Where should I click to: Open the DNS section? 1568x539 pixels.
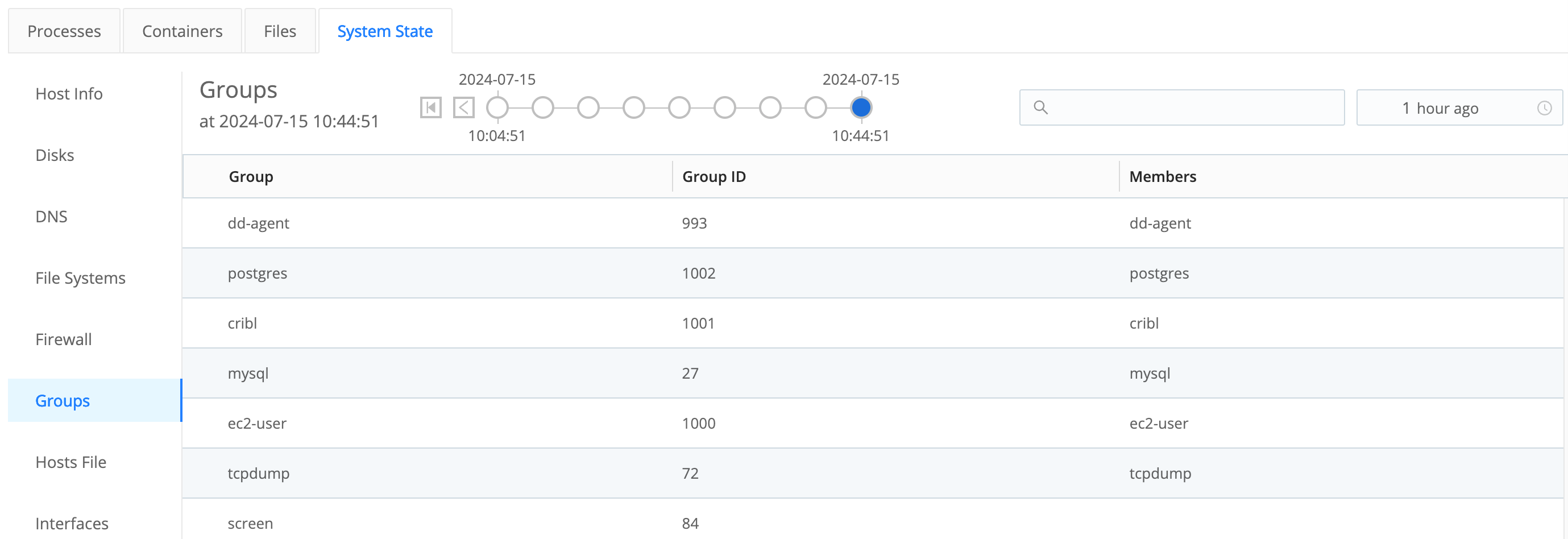51,216
